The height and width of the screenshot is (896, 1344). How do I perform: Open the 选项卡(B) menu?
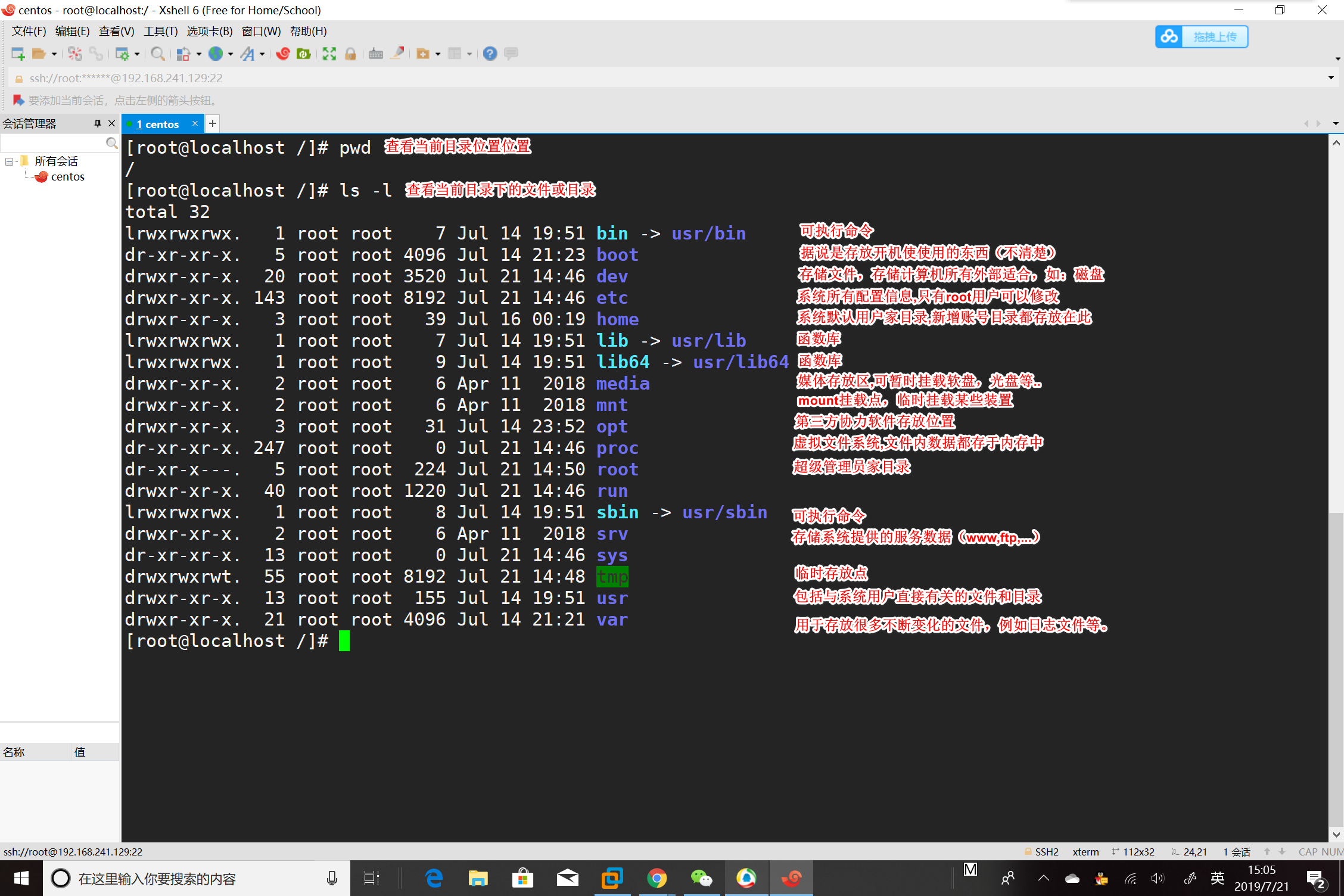[209, 32]
